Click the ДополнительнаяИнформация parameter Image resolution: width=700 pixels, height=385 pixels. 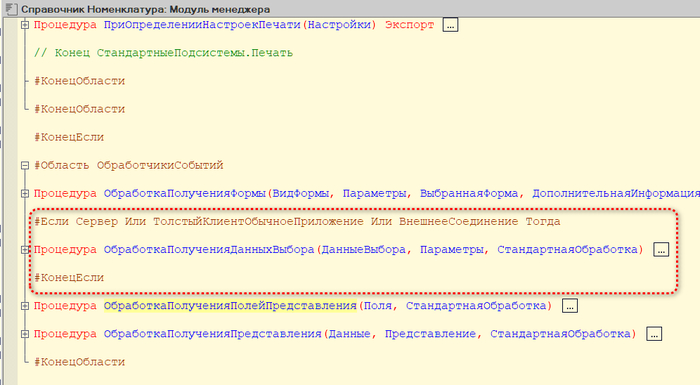point(616,193)
